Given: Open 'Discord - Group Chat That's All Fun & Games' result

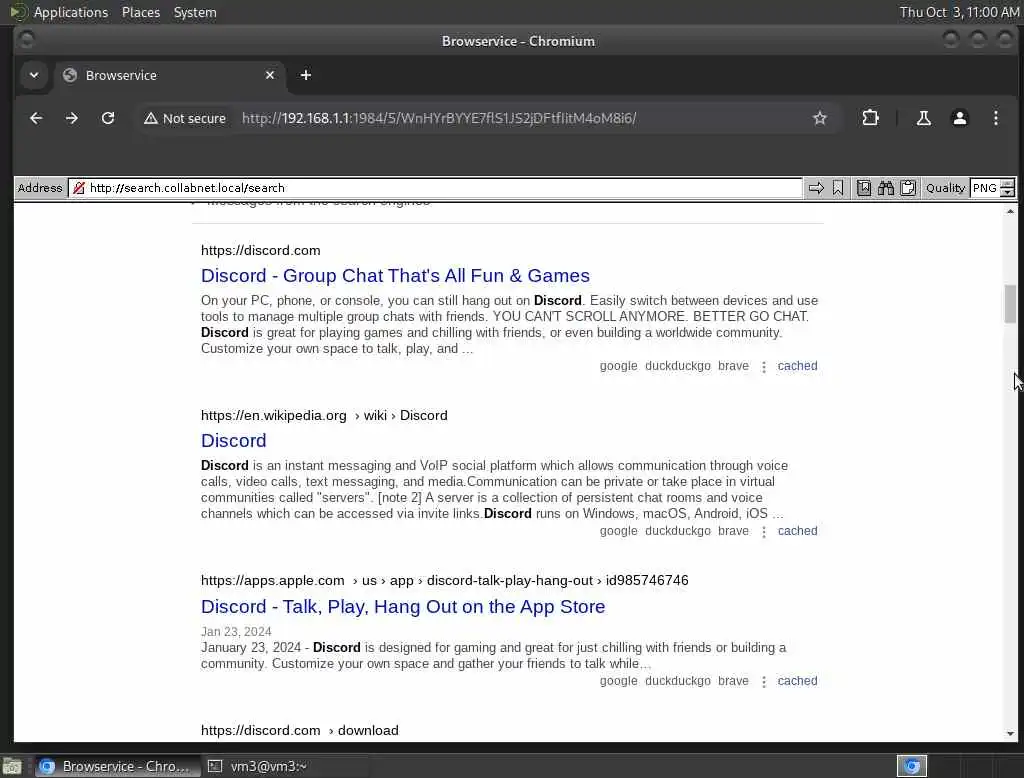Looking at the screenshot, I should point(395,276).
